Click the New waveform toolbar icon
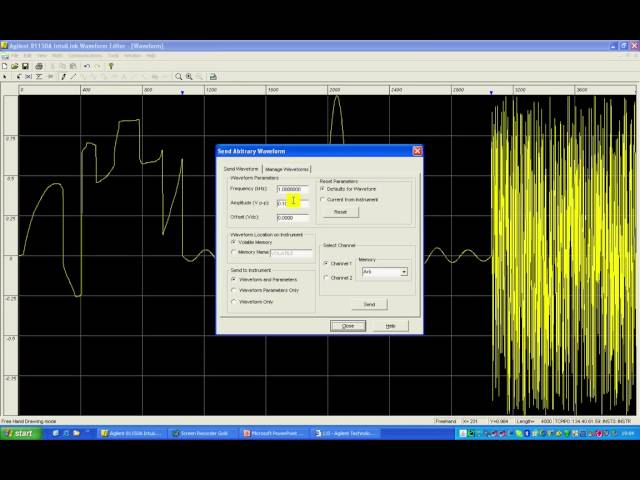 tap(4, 66)
